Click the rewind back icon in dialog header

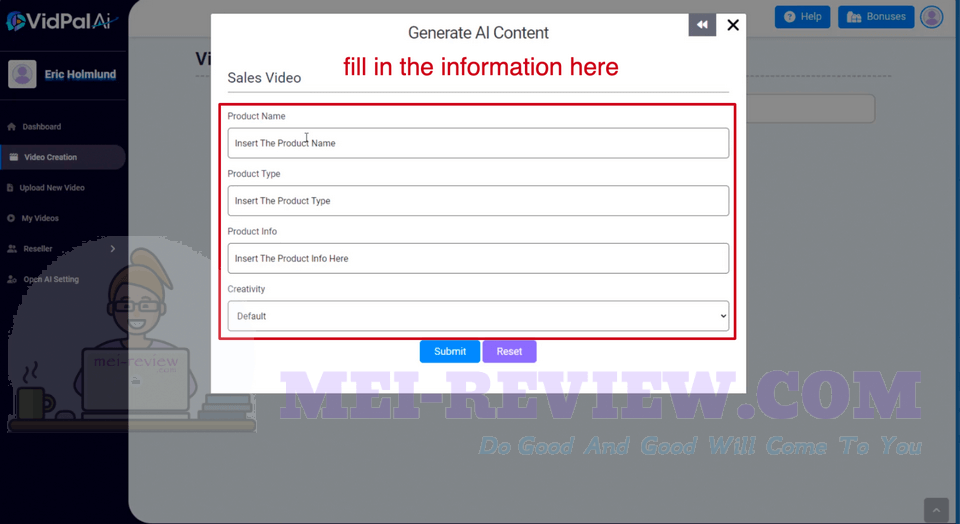pos(702,25)
